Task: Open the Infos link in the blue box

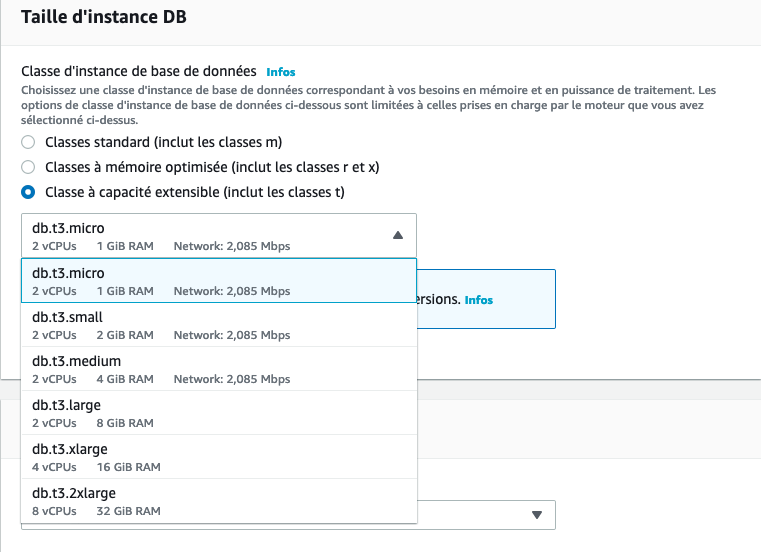Action: 479,299
